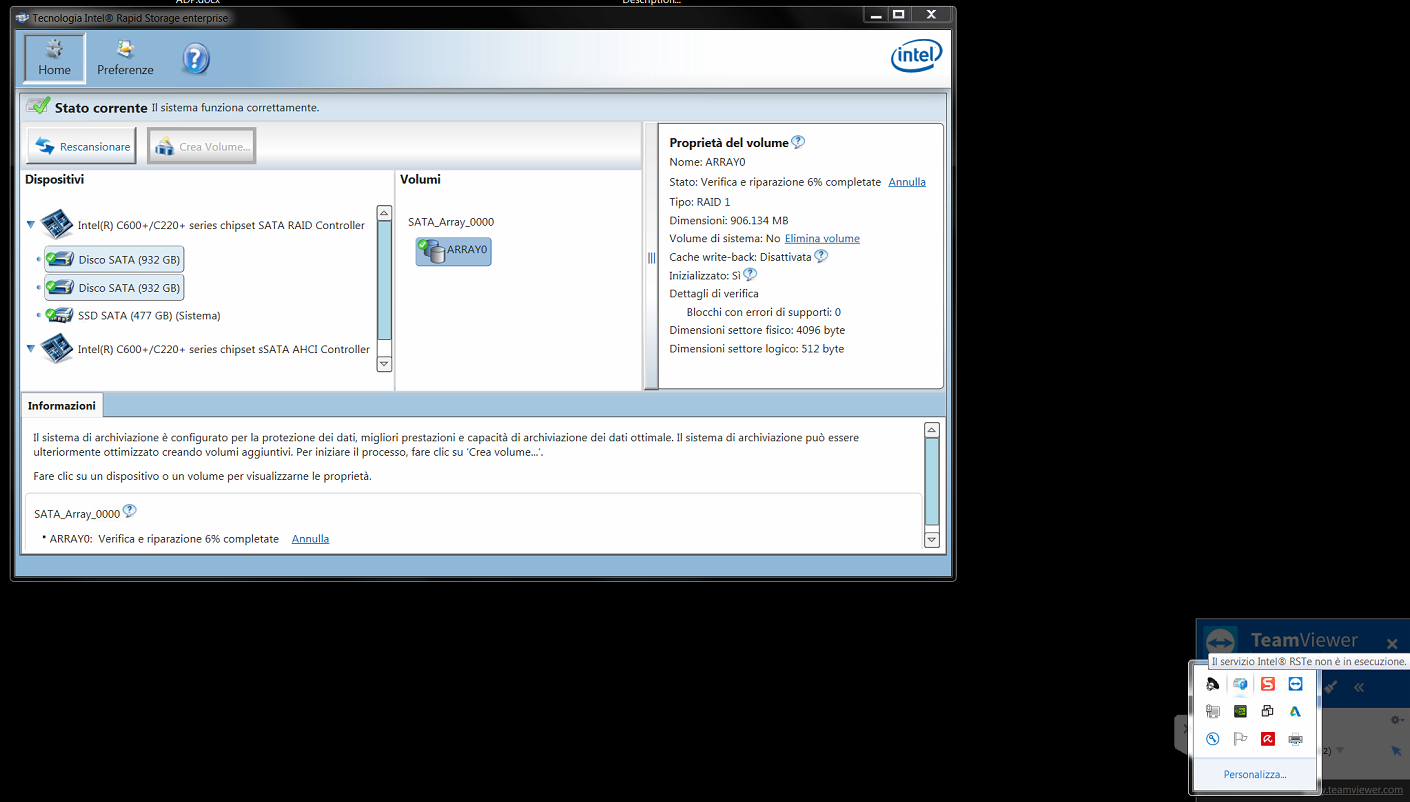The width and height of the screenshot is (1410, 802).
Task: Click SATA_Array_0000 label in Volumi panel
Action: click(451, 222)
